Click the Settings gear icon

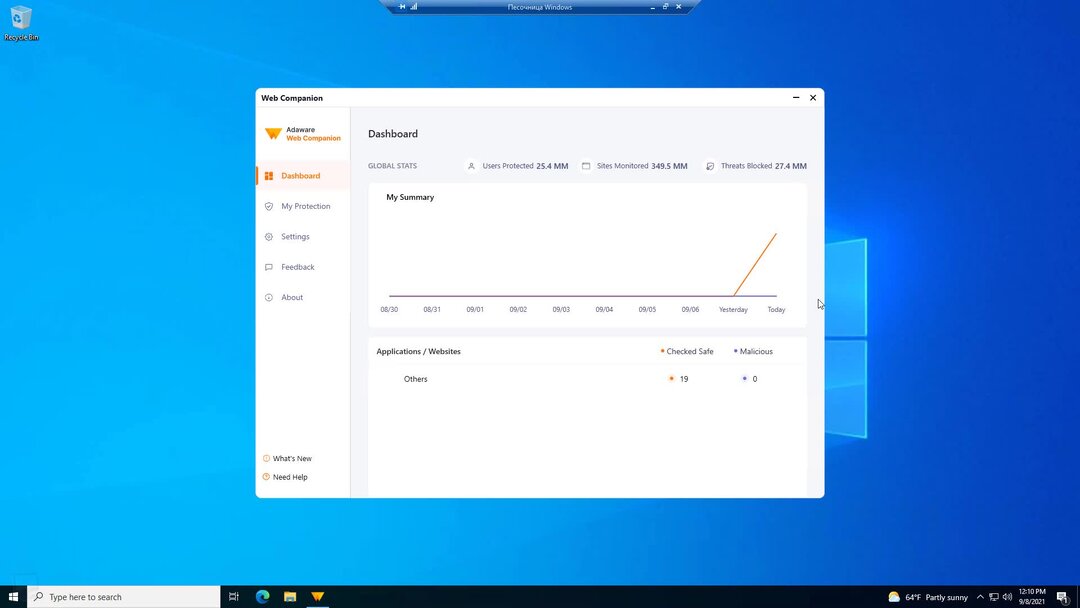(x=269, y=236)
